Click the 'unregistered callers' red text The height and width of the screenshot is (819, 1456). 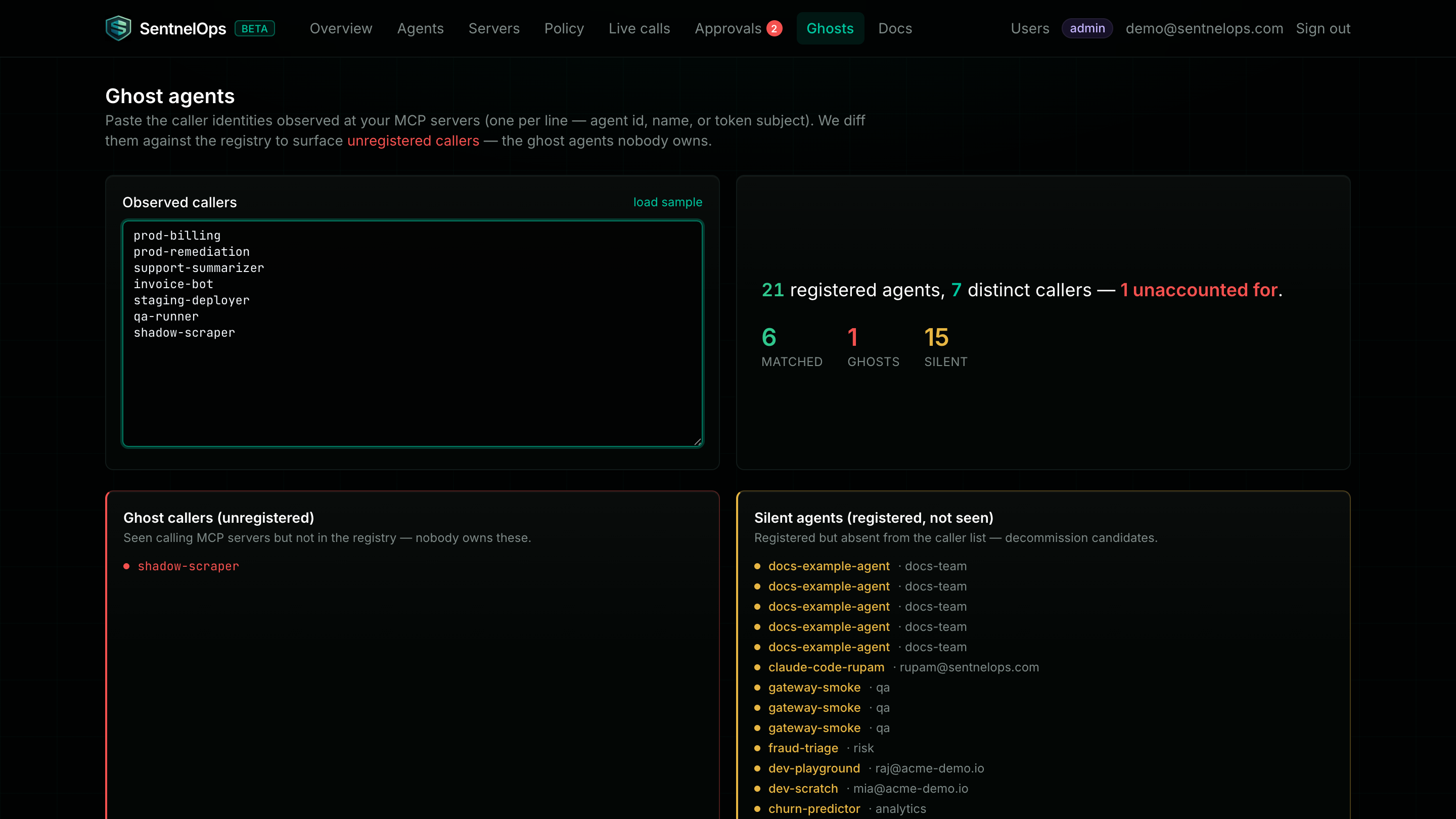(413, 141)
